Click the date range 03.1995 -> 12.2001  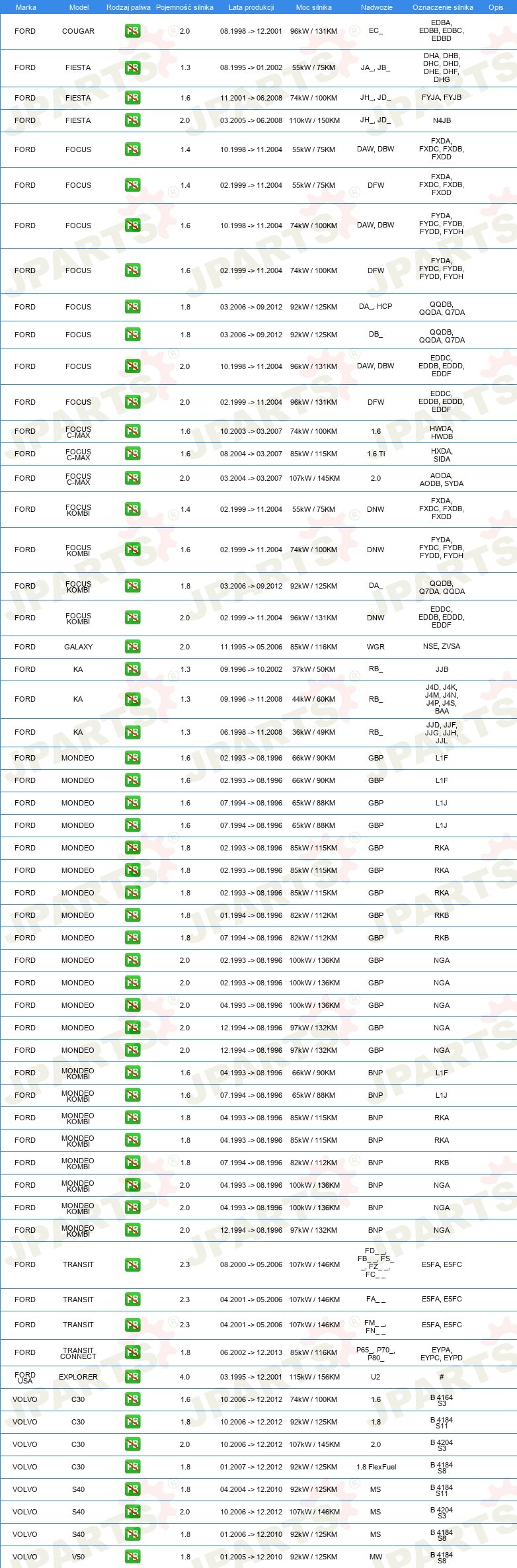tap(251, 1377)
